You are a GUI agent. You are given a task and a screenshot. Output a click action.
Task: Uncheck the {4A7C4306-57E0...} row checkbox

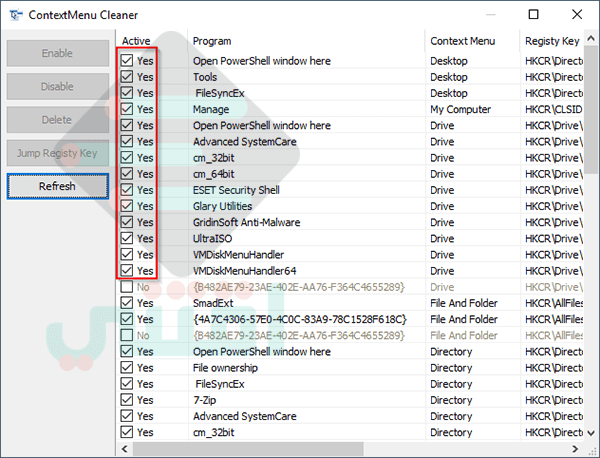tap(127, 319)
